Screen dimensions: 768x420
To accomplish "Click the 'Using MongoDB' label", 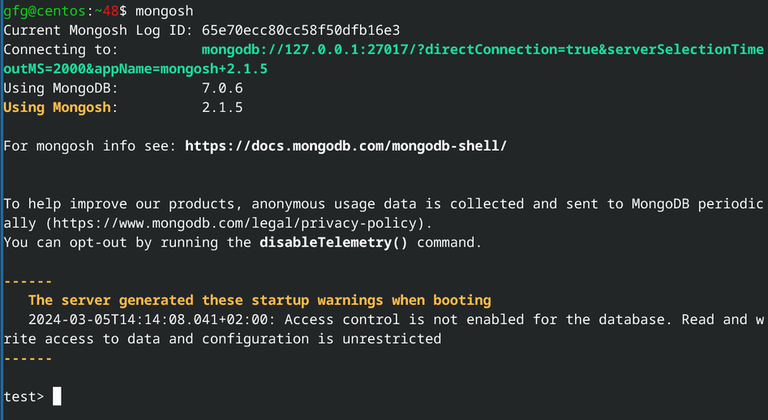I will point(60,88).
